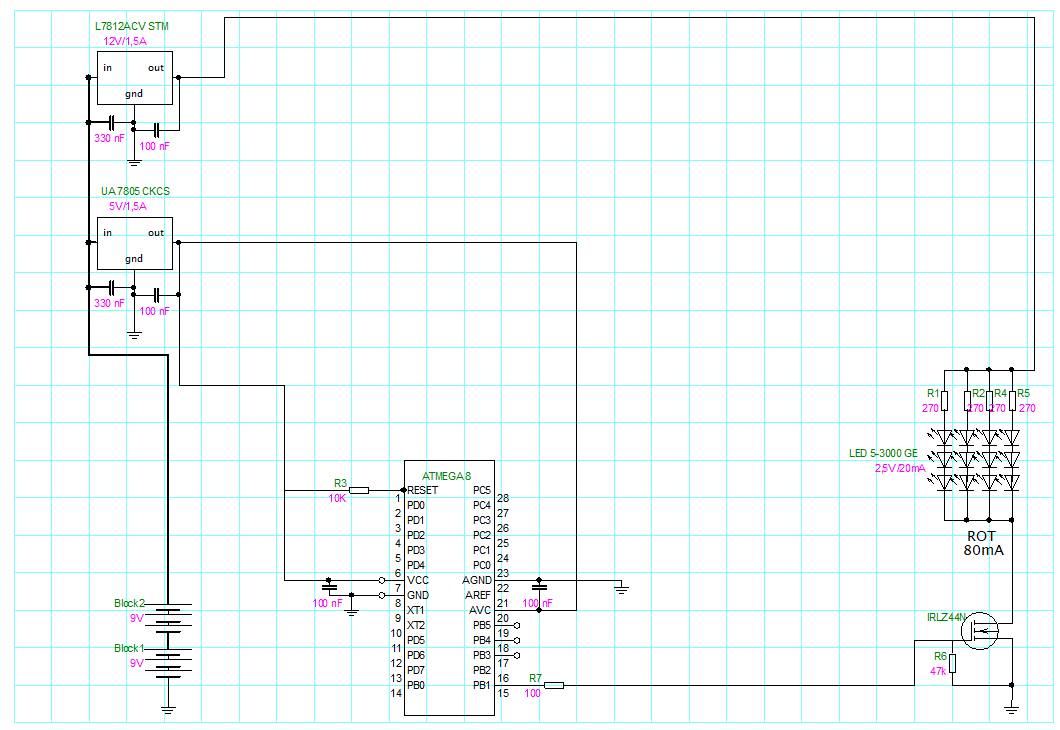Viewport: 1060px width, 730px height.
Task: Click the 'Block1' battery label
Action: coord(129,648)
